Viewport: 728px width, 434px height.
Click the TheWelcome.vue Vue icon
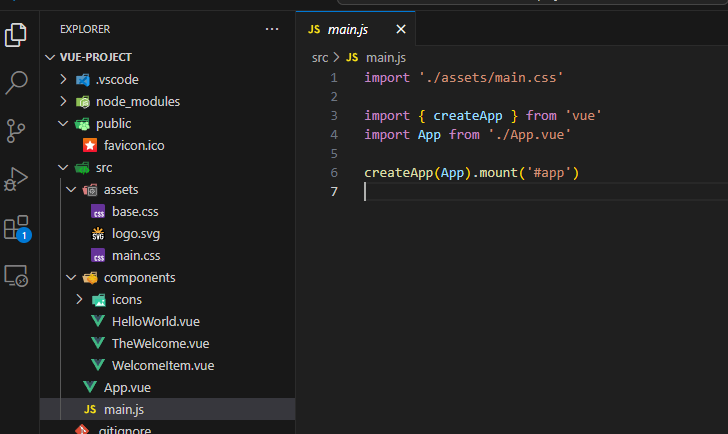(98, 343)
